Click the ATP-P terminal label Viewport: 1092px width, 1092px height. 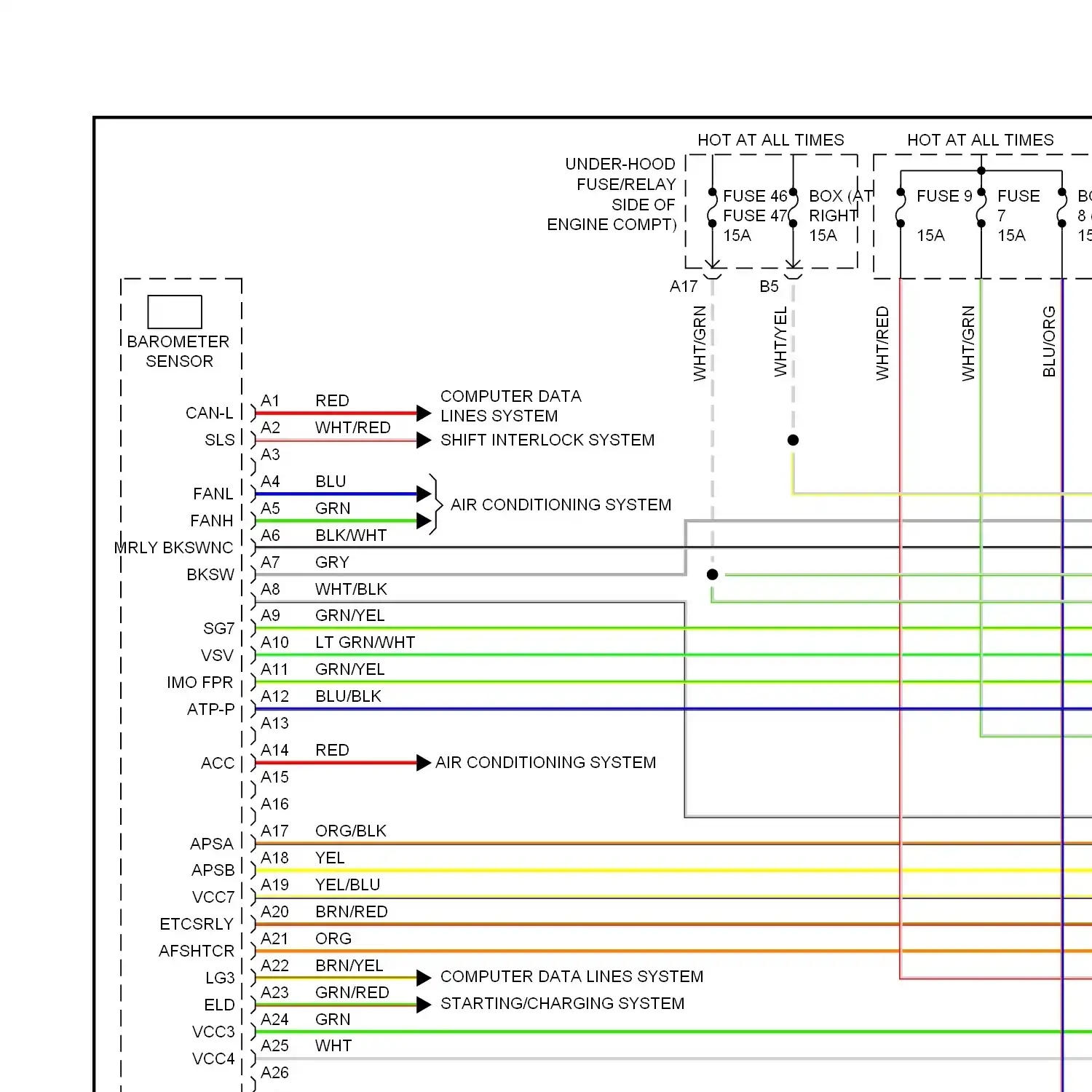[211, 710]
